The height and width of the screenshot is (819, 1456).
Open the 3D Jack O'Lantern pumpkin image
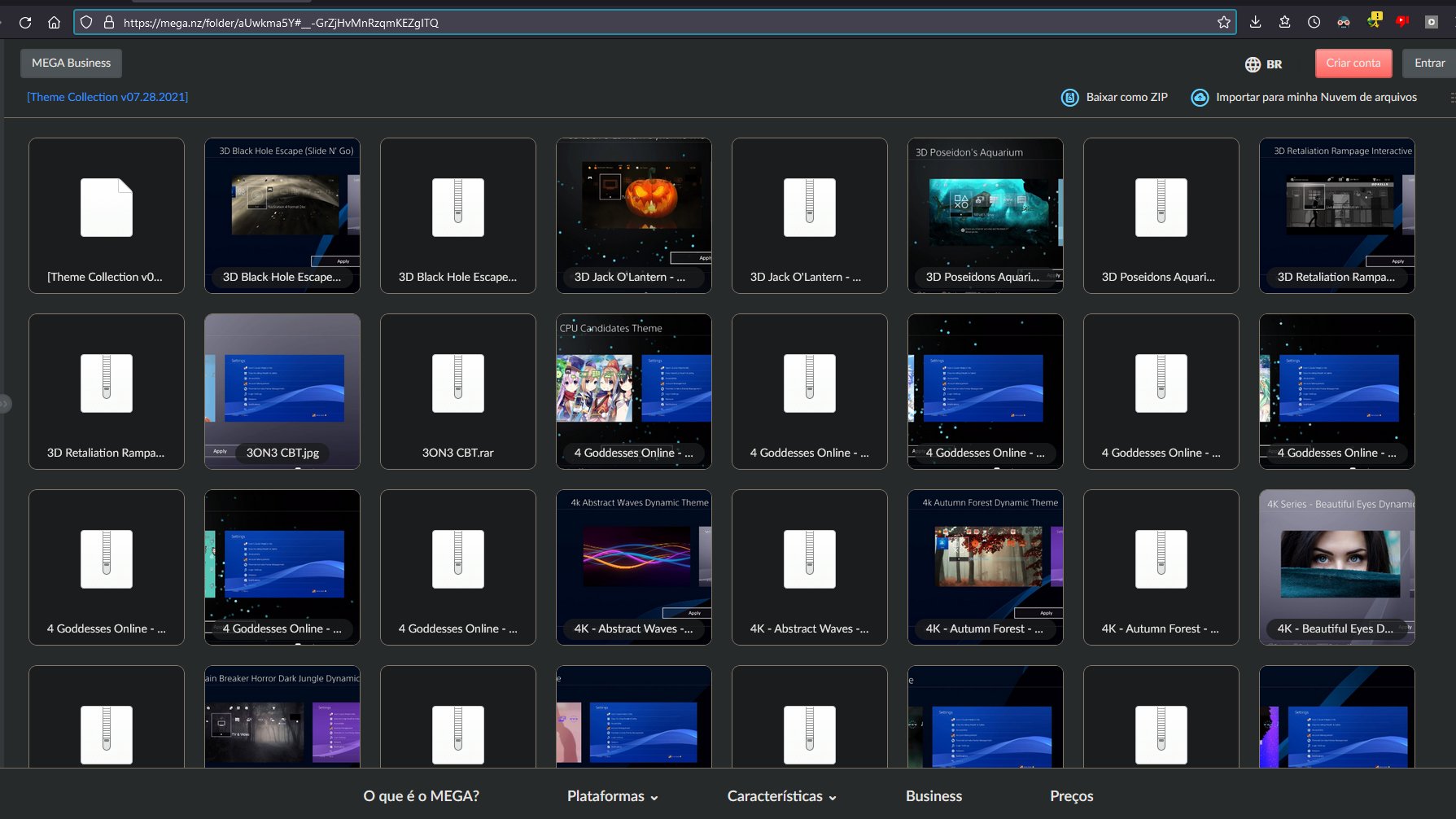pos(634,216)
